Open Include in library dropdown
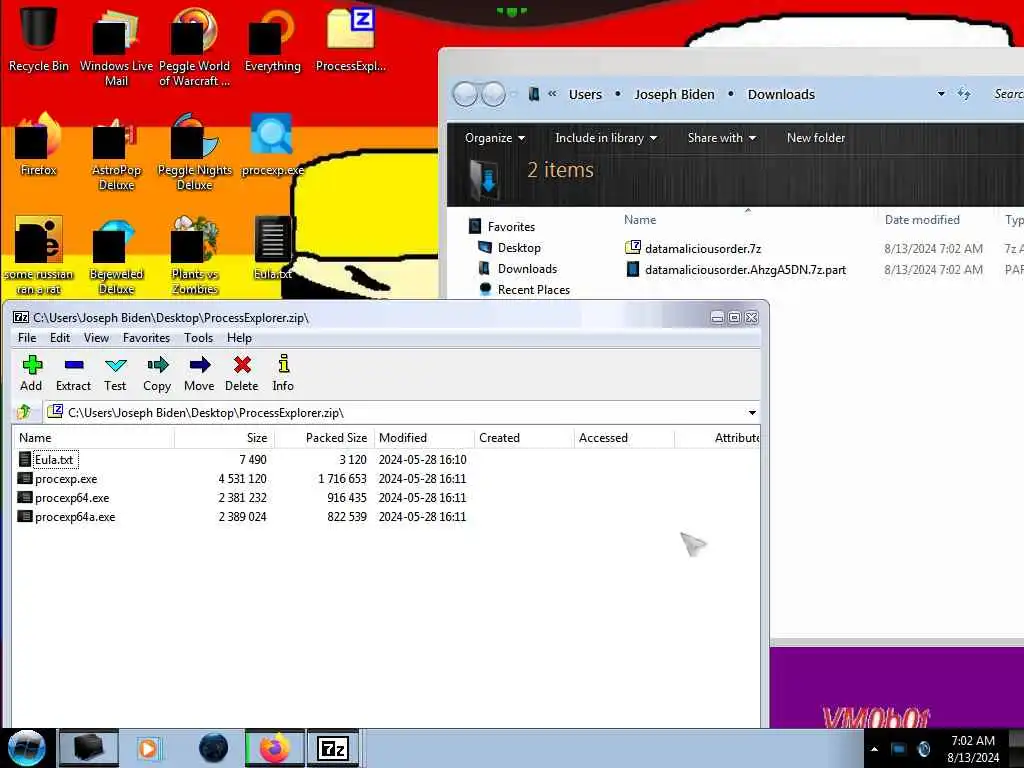The image size is (1024, 768). (x=605, y=138)
